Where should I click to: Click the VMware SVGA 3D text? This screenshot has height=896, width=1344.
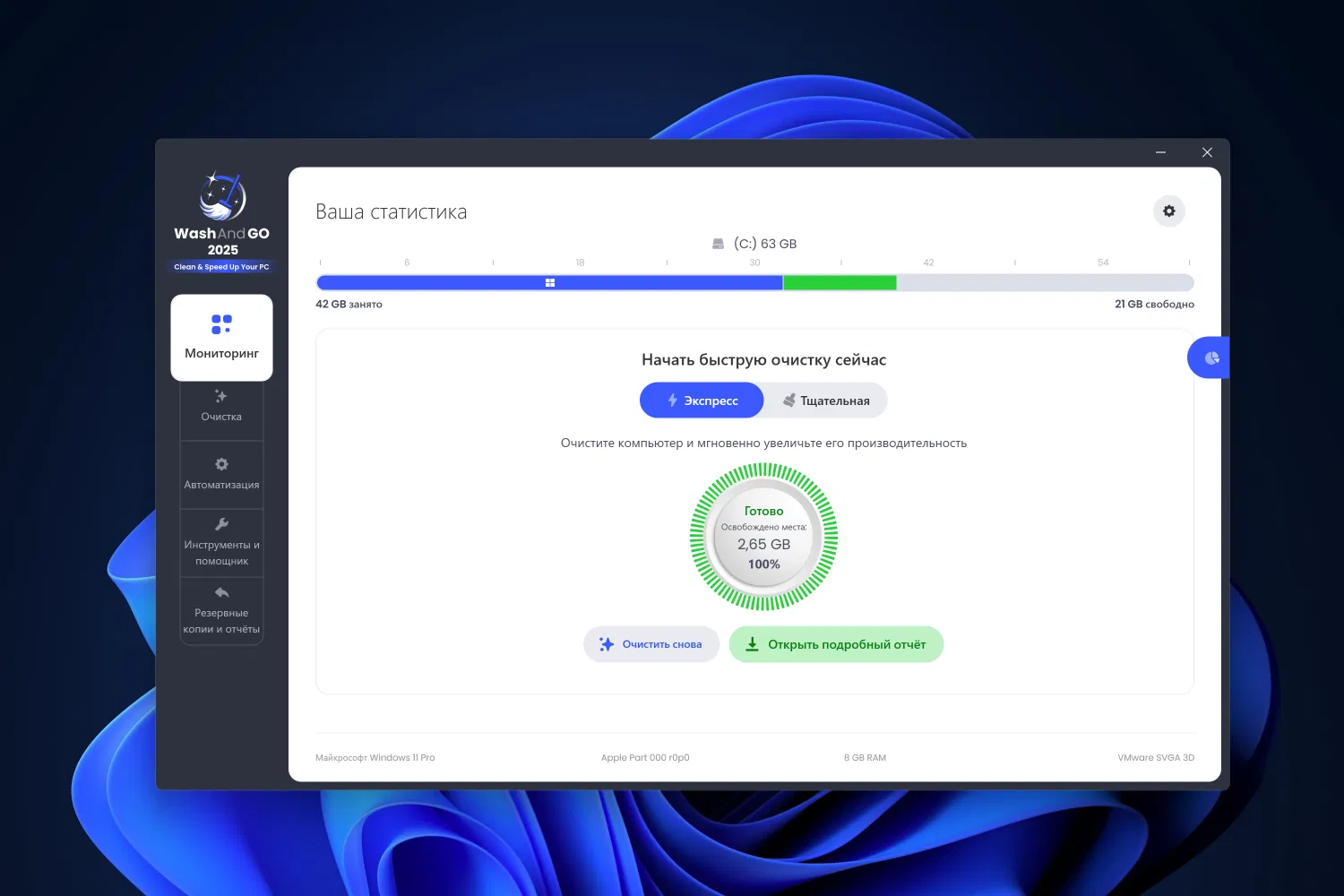tap(1156, 758)
